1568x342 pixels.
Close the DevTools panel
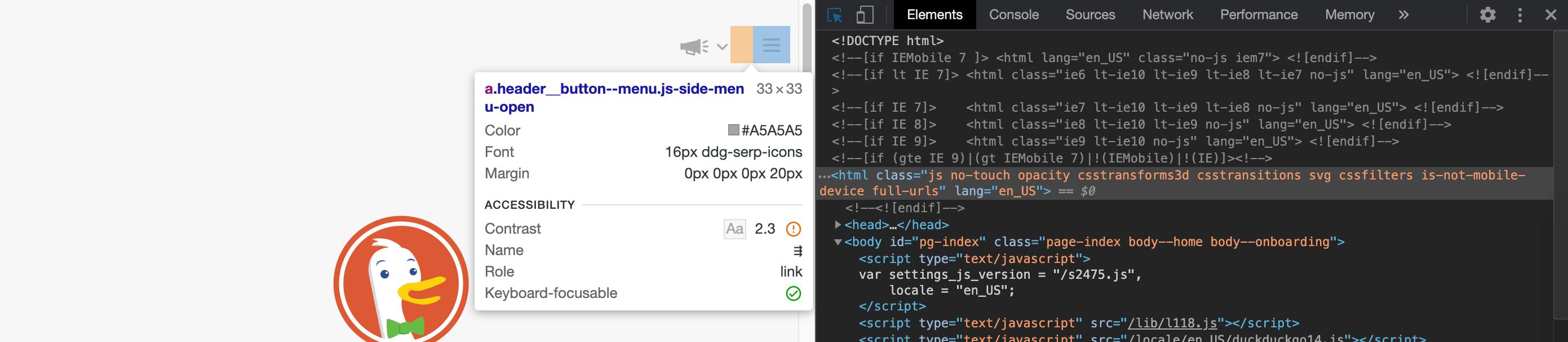click(1551, 15)
